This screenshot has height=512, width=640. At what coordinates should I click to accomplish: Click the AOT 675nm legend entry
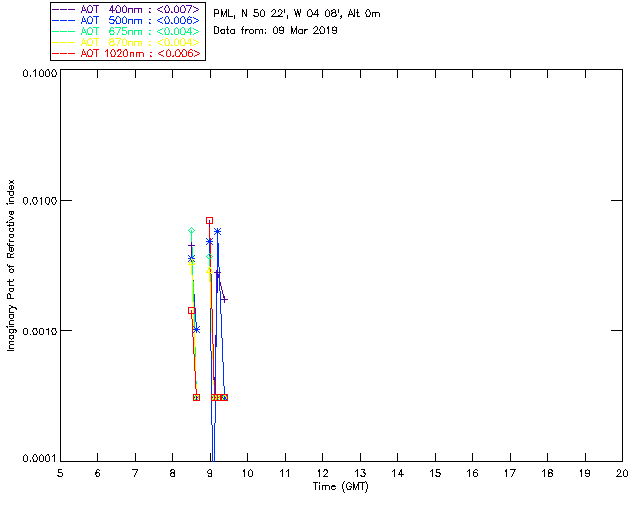(x=127, y=31)
